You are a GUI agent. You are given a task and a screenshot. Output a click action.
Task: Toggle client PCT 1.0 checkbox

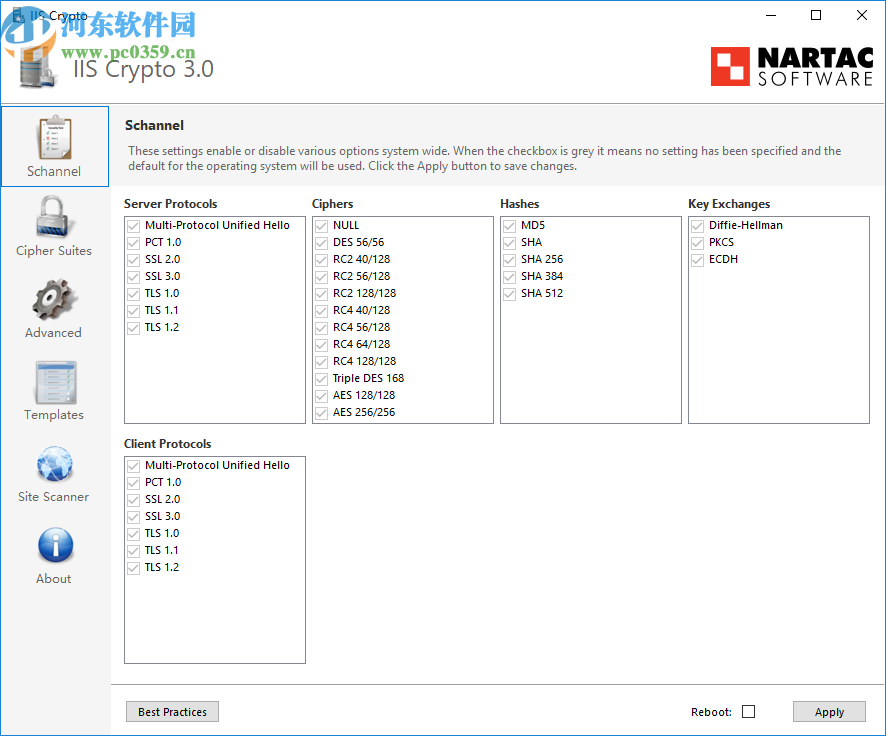[133, 483]
